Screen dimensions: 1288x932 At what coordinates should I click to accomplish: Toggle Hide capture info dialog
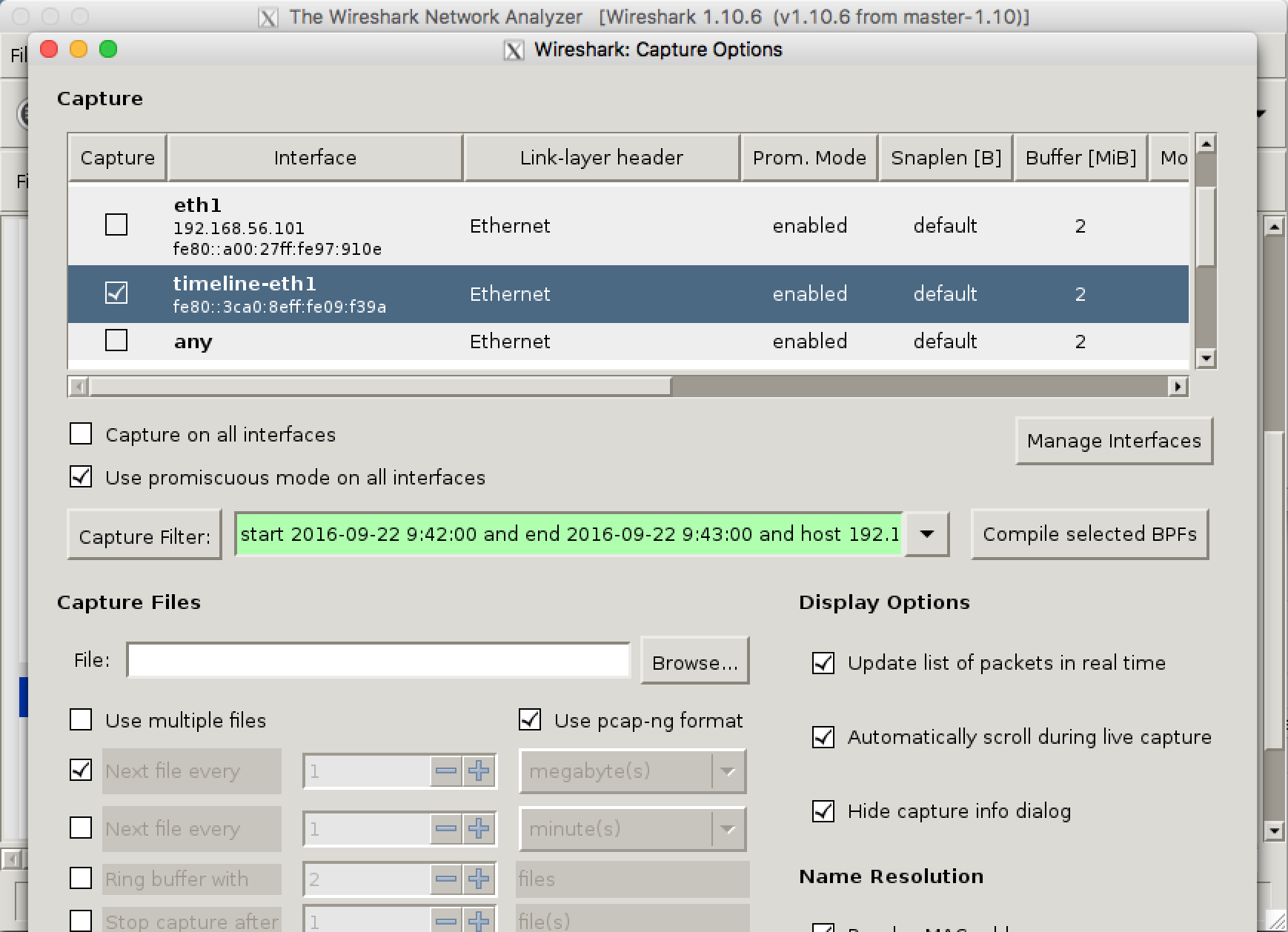pos(823,810)
